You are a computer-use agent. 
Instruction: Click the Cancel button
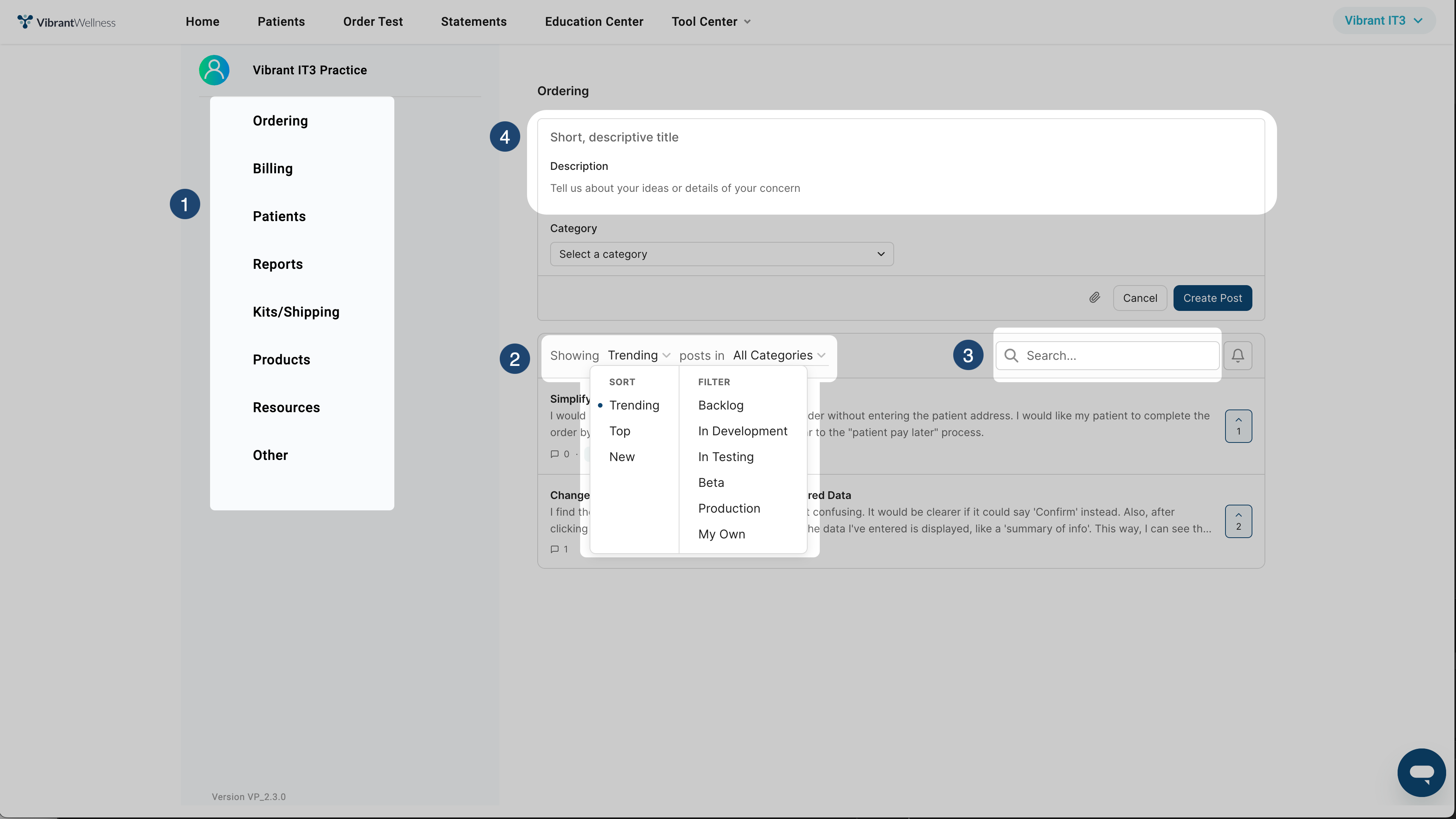tap(1139, 298)
